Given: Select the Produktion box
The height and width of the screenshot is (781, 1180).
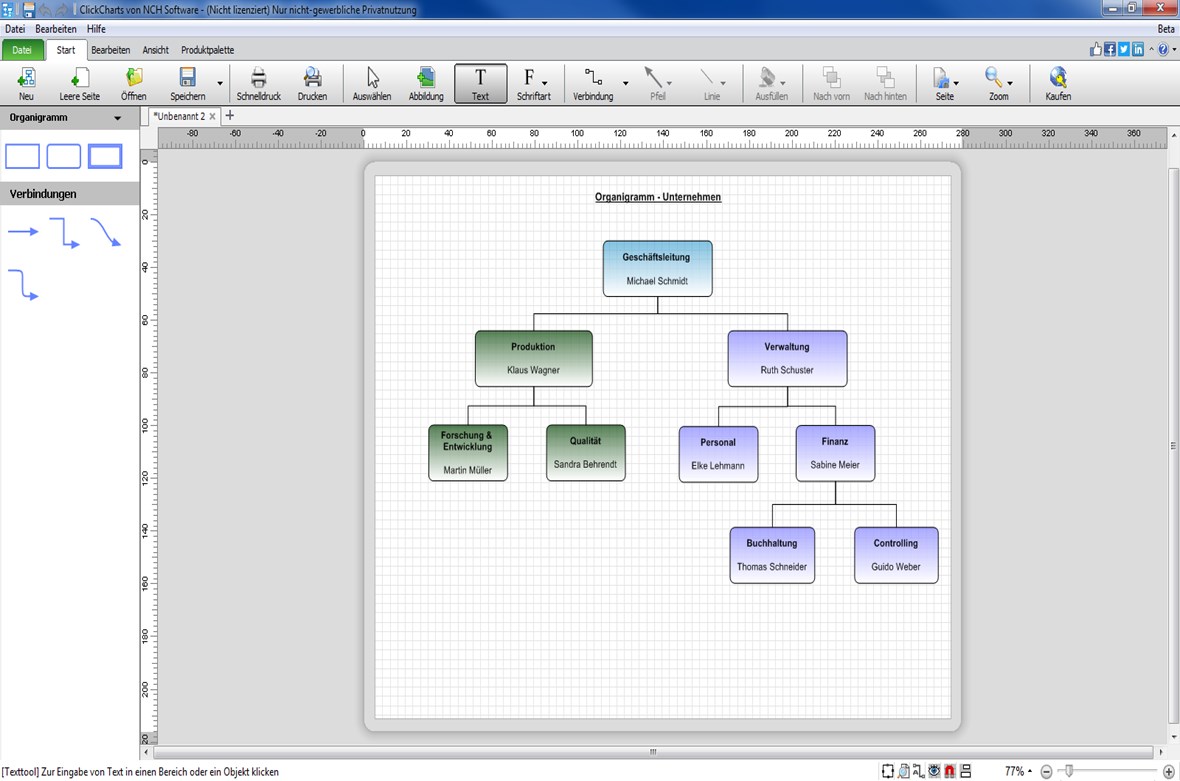Looking at the screenshot, I should (x=534, y=359).
